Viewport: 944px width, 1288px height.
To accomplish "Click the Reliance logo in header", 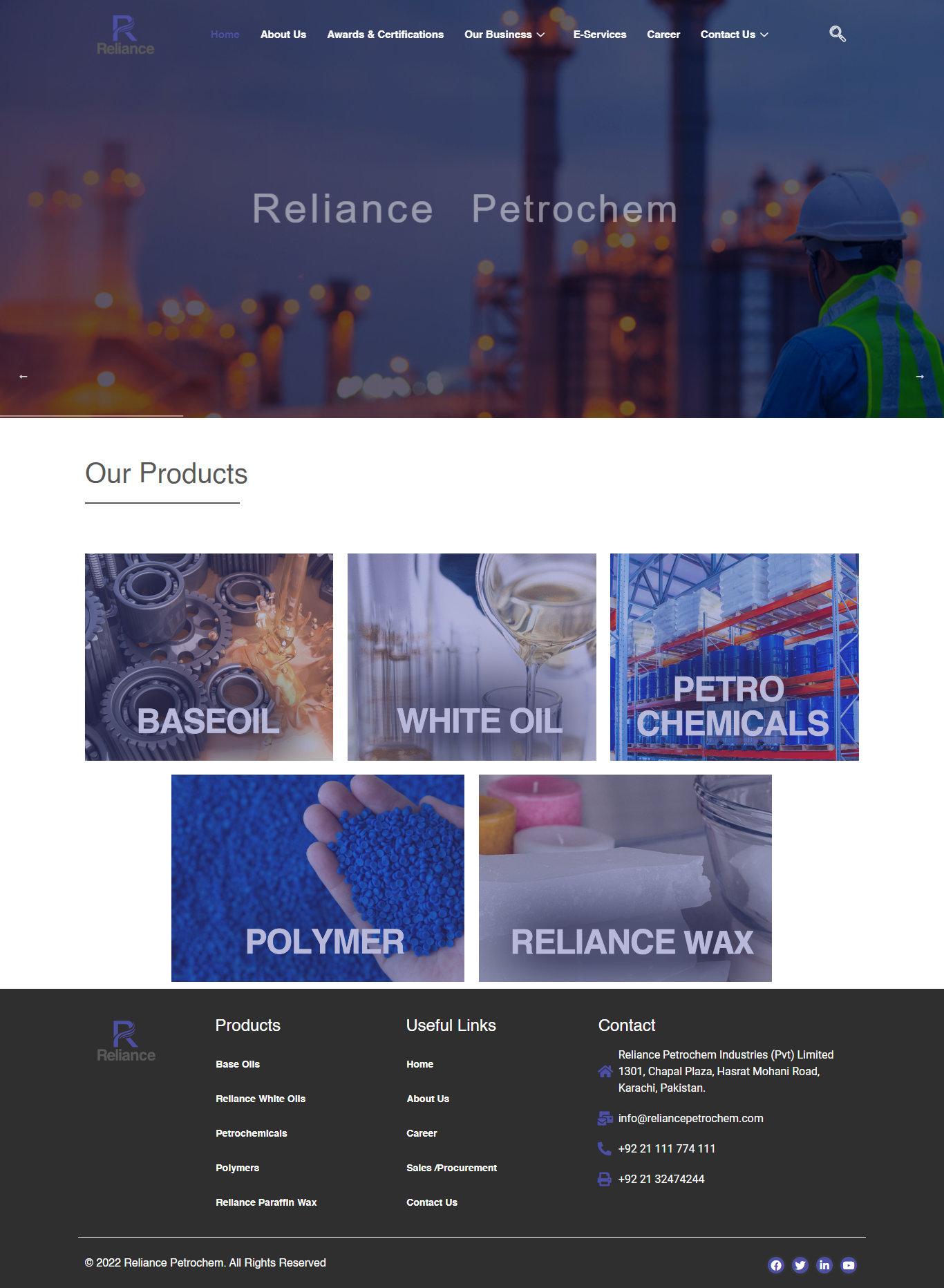I will click(x=125, y=35).
